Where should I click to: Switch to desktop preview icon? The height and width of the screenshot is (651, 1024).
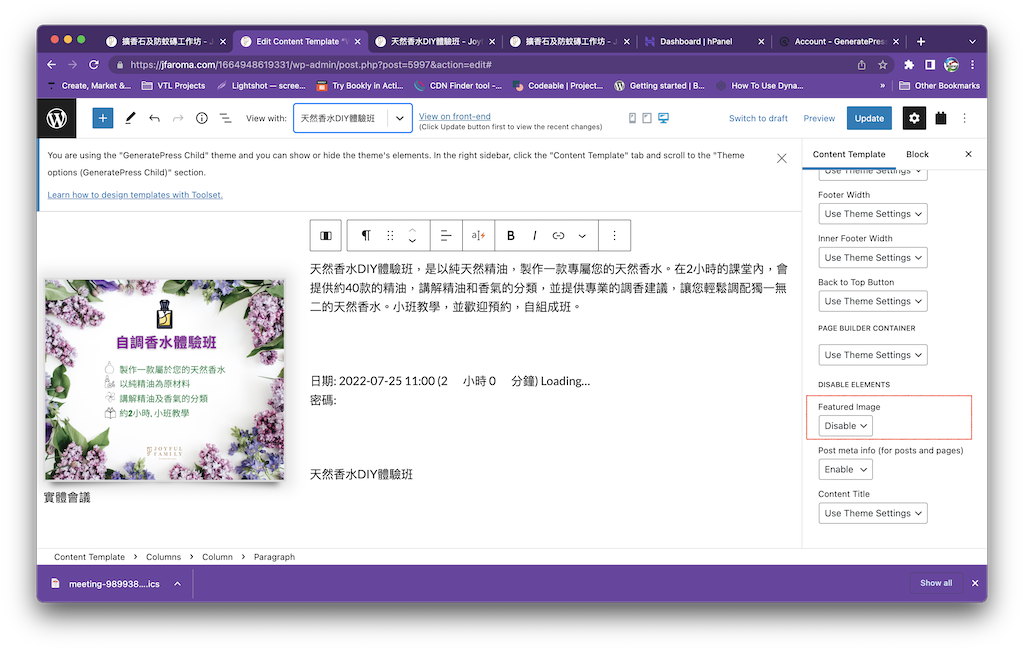(x=664, y=118)
